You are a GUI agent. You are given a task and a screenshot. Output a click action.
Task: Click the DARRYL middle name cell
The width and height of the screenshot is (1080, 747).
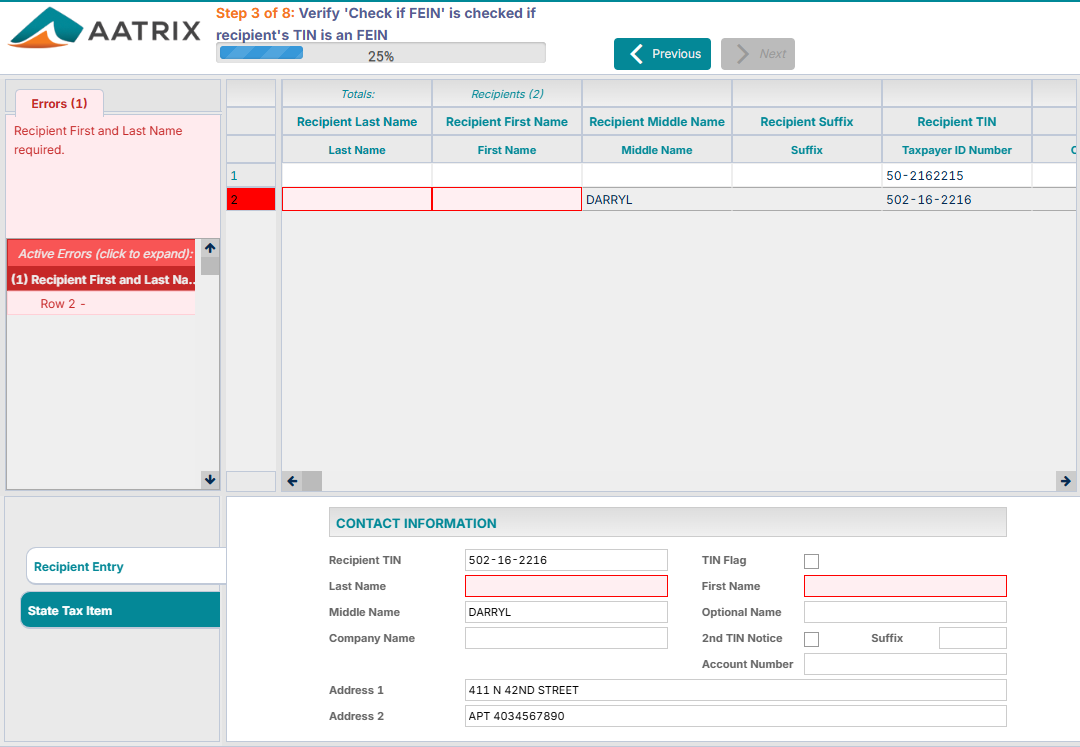tap(657, 200)
